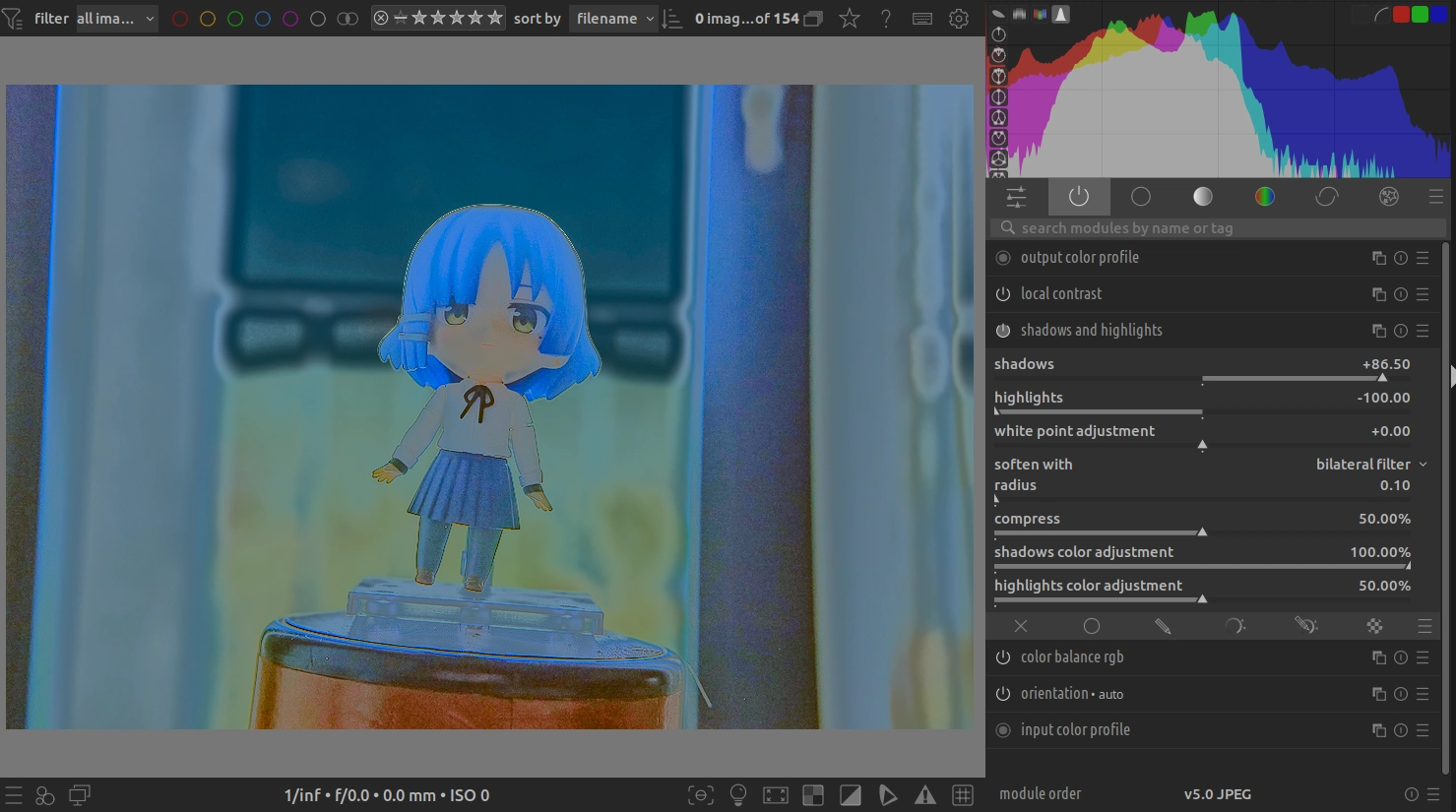The image size is (1456, 812).
Task: Open presets menu for orientation module
Action: [x=1423, y=694]
